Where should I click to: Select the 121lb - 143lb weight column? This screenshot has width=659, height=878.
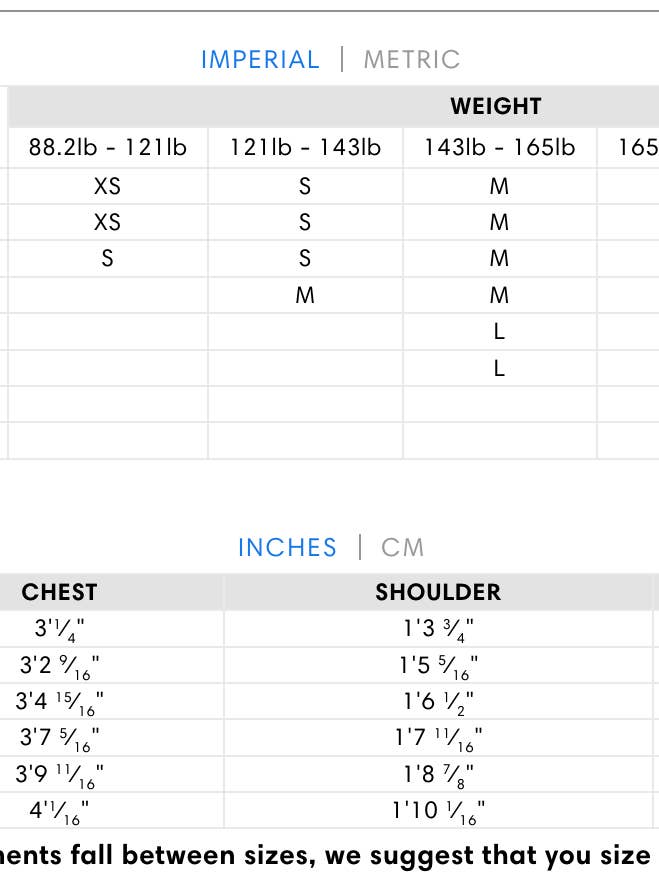click(305, 148)
